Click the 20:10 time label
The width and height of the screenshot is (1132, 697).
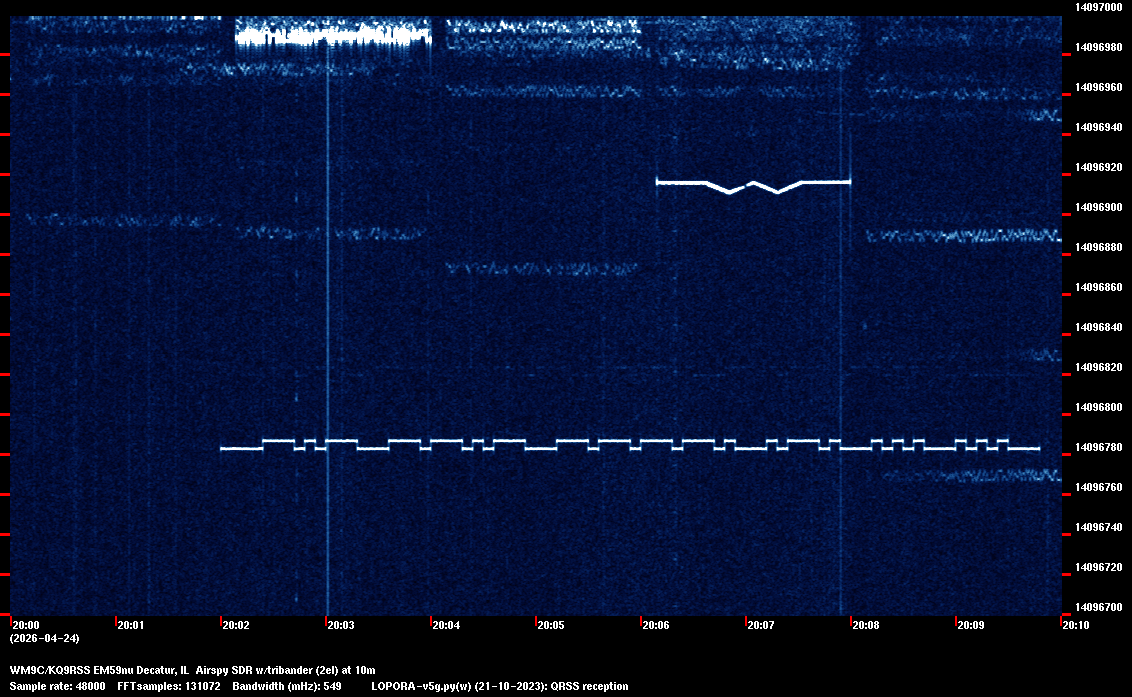pos(1075,625)
